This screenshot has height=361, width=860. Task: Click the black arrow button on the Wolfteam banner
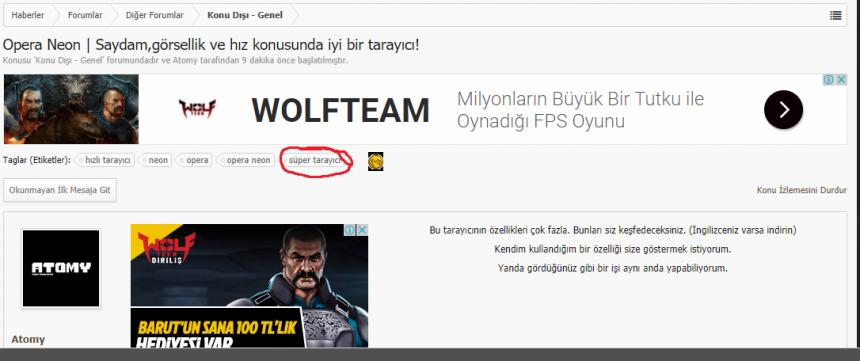click(x=783, y=110)
